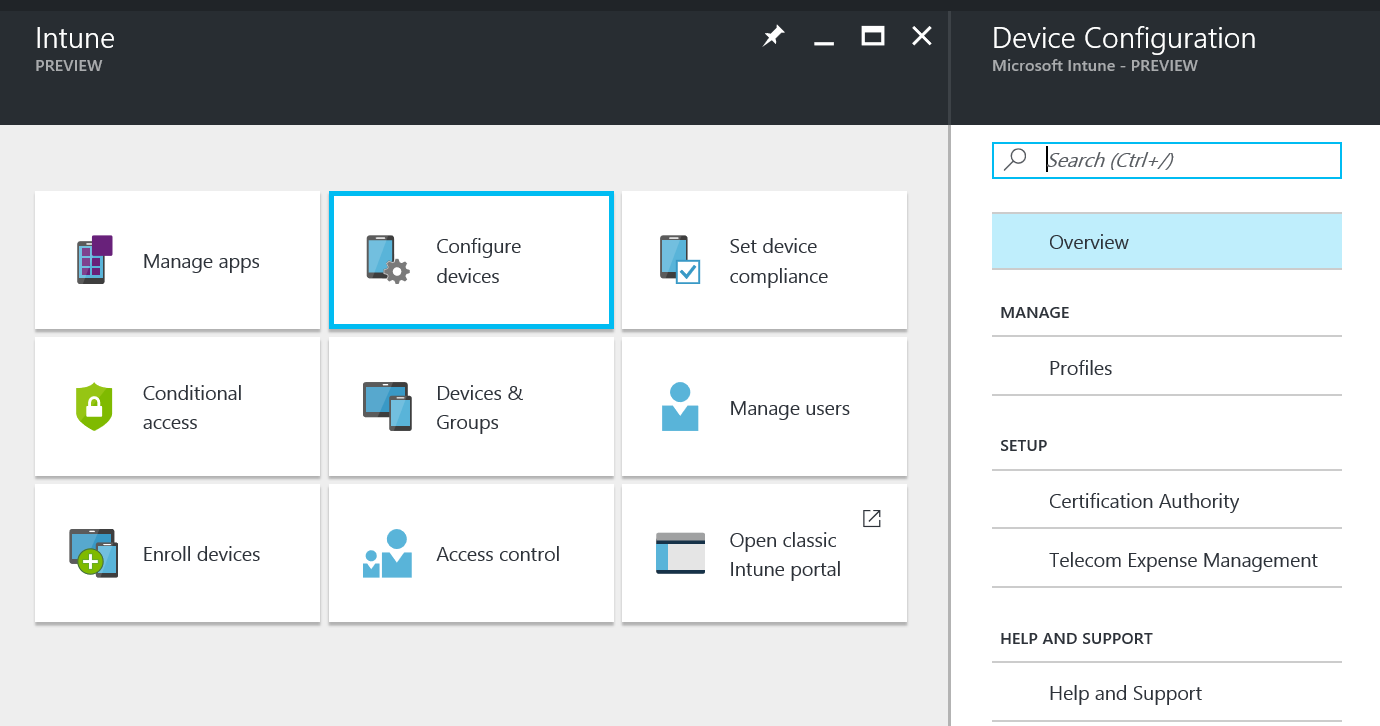1380x726 pixels.
Task: Click the Manage users person icon
Action: coord(680,407)
